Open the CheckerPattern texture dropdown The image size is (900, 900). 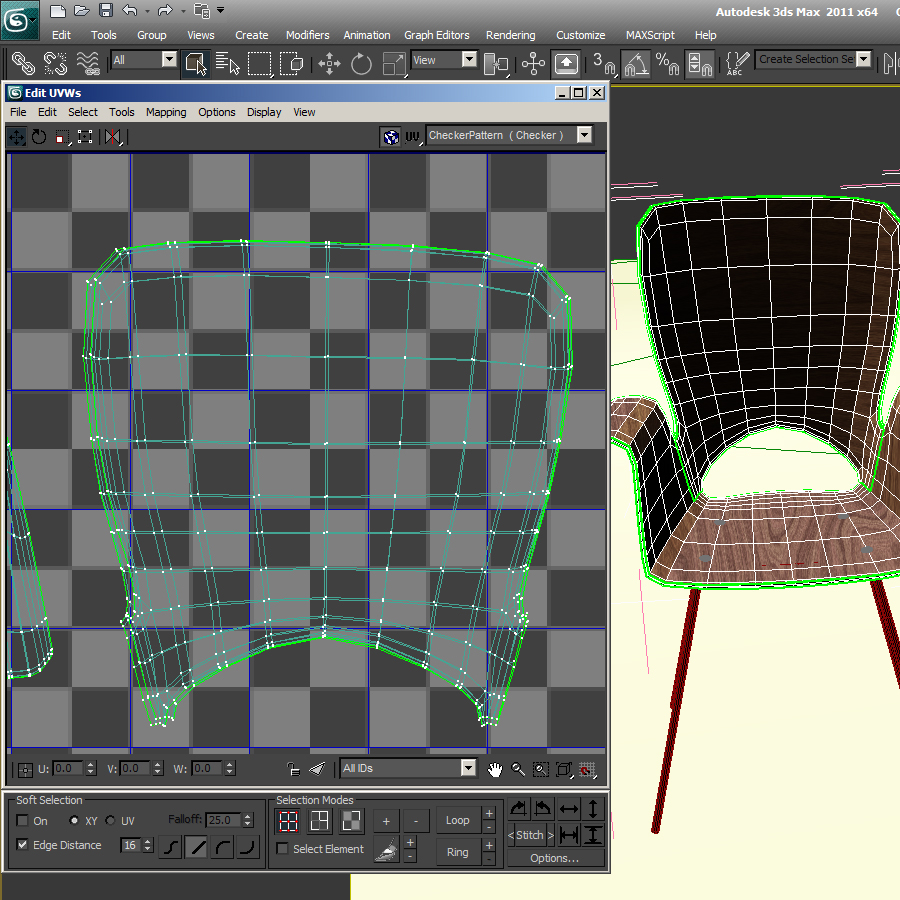pos(583,135)
